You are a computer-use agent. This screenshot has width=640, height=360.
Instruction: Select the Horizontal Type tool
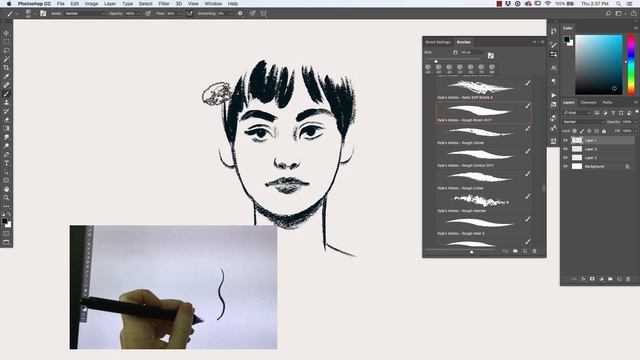tap(6, 163)
